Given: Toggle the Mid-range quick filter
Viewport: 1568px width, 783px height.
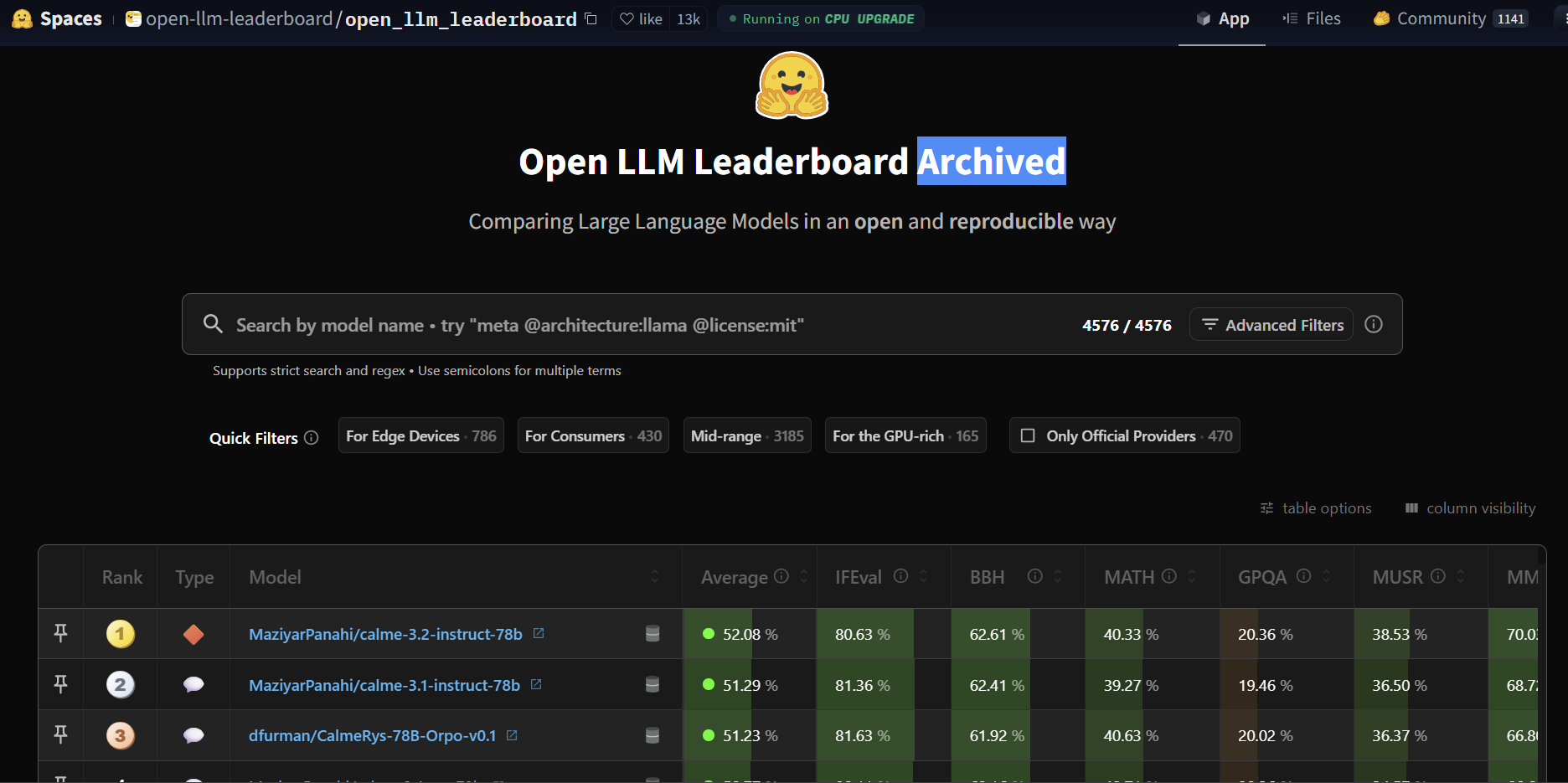Looking at the screenshot, I should point(747,435).
